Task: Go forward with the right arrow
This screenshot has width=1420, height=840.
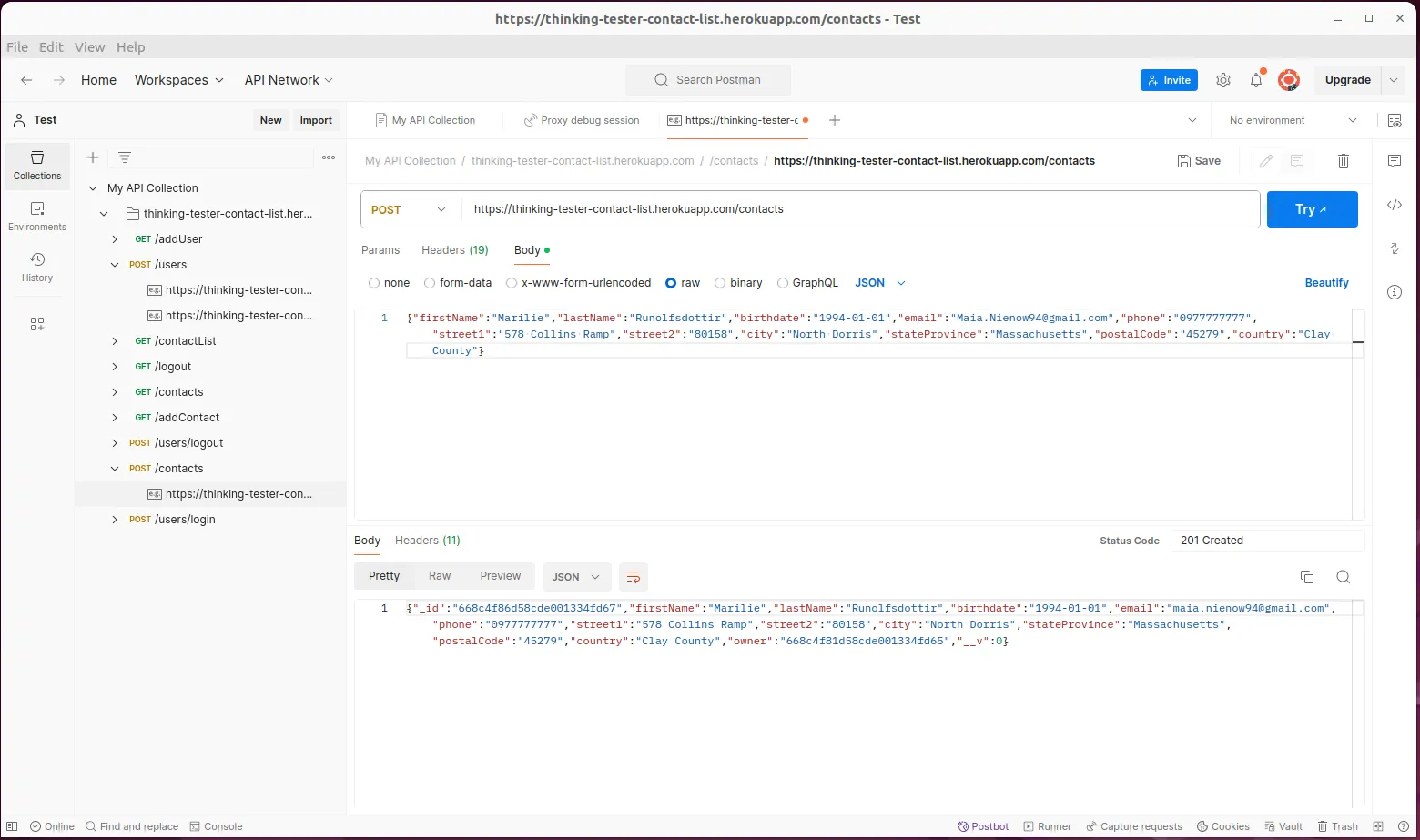Action: pyautogui.click(x=59, y=80)
